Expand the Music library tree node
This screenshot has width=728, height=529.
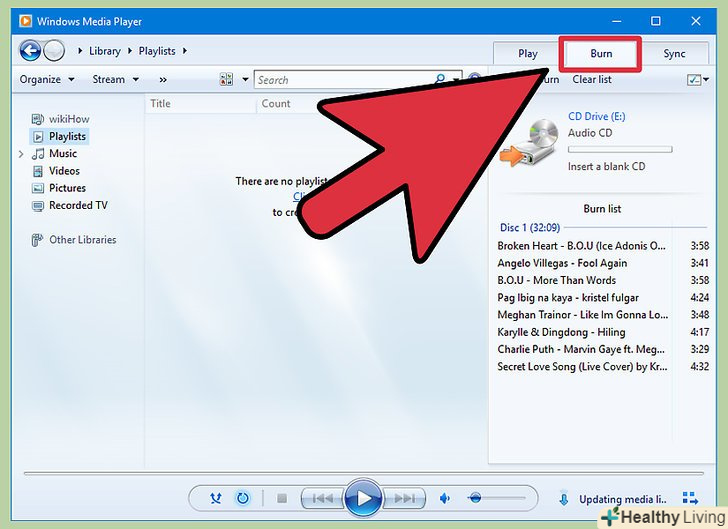pyautogui.click(x=21, y=154)
